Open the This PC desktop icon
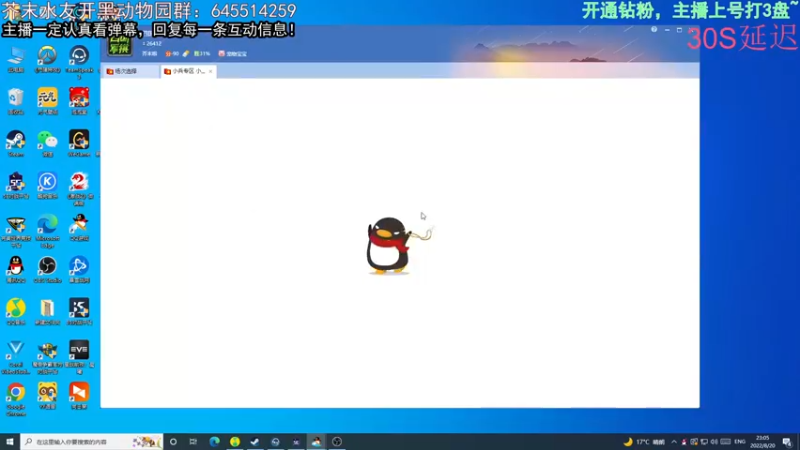Image resolution: width=800 pixels, height=450 pixels. (x=16, y=57)
